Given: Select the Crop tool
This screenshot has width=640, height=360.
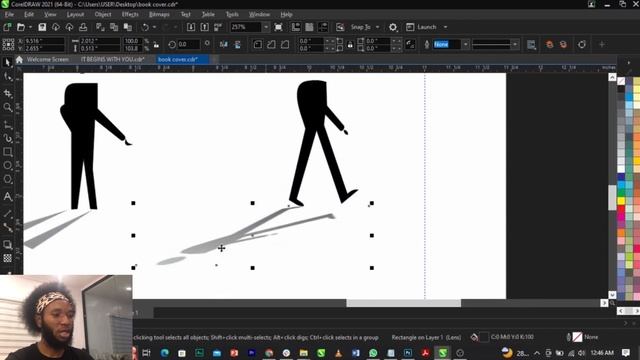Looking at the screenshot, I should pyautogui.click(x=7, y=93).
